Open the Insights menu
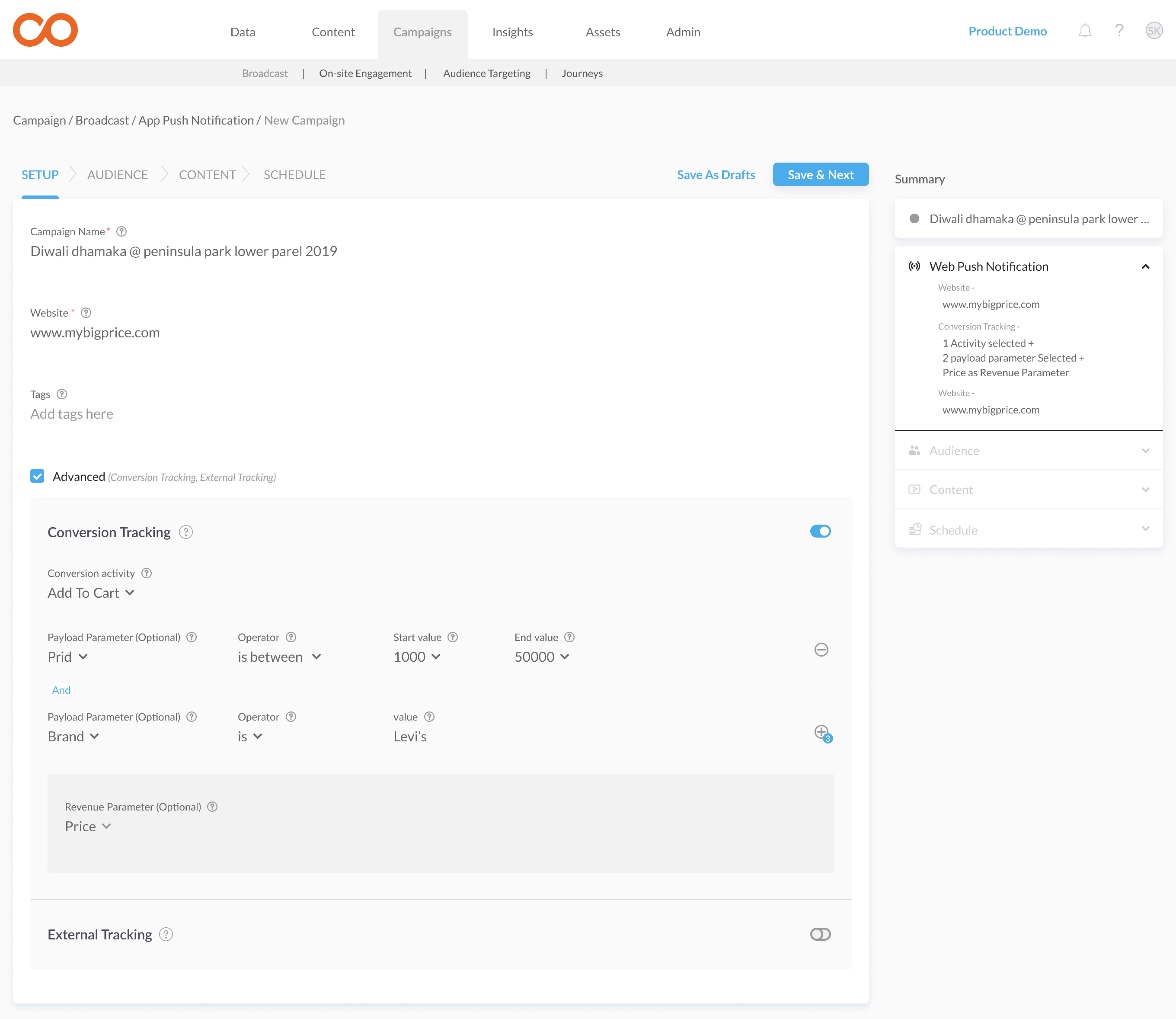The image size is (1176, 1019). click(x=512, y=32)
